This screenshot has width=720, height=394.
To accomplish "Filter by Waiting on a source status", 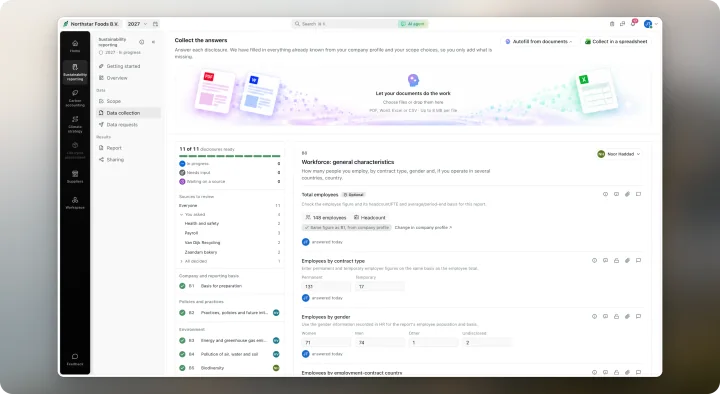I will pos(230,181).
